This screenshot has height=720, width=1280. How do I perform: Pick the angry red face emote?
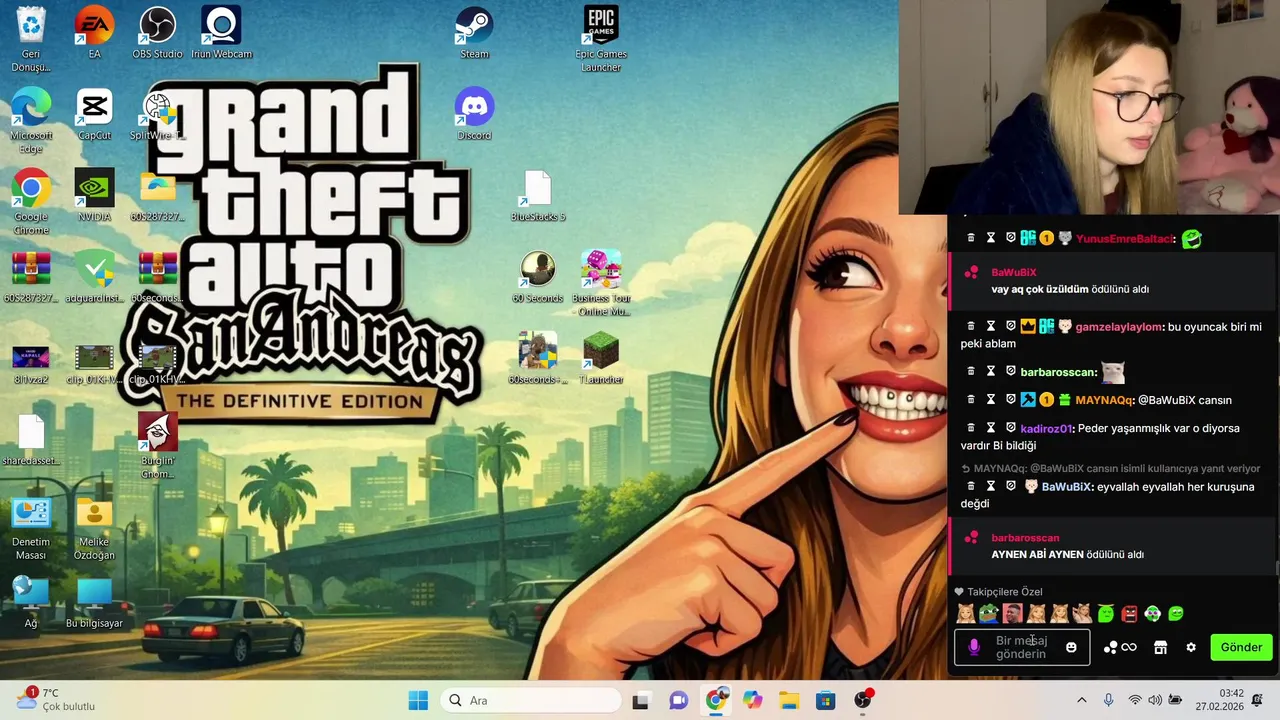1129,613
